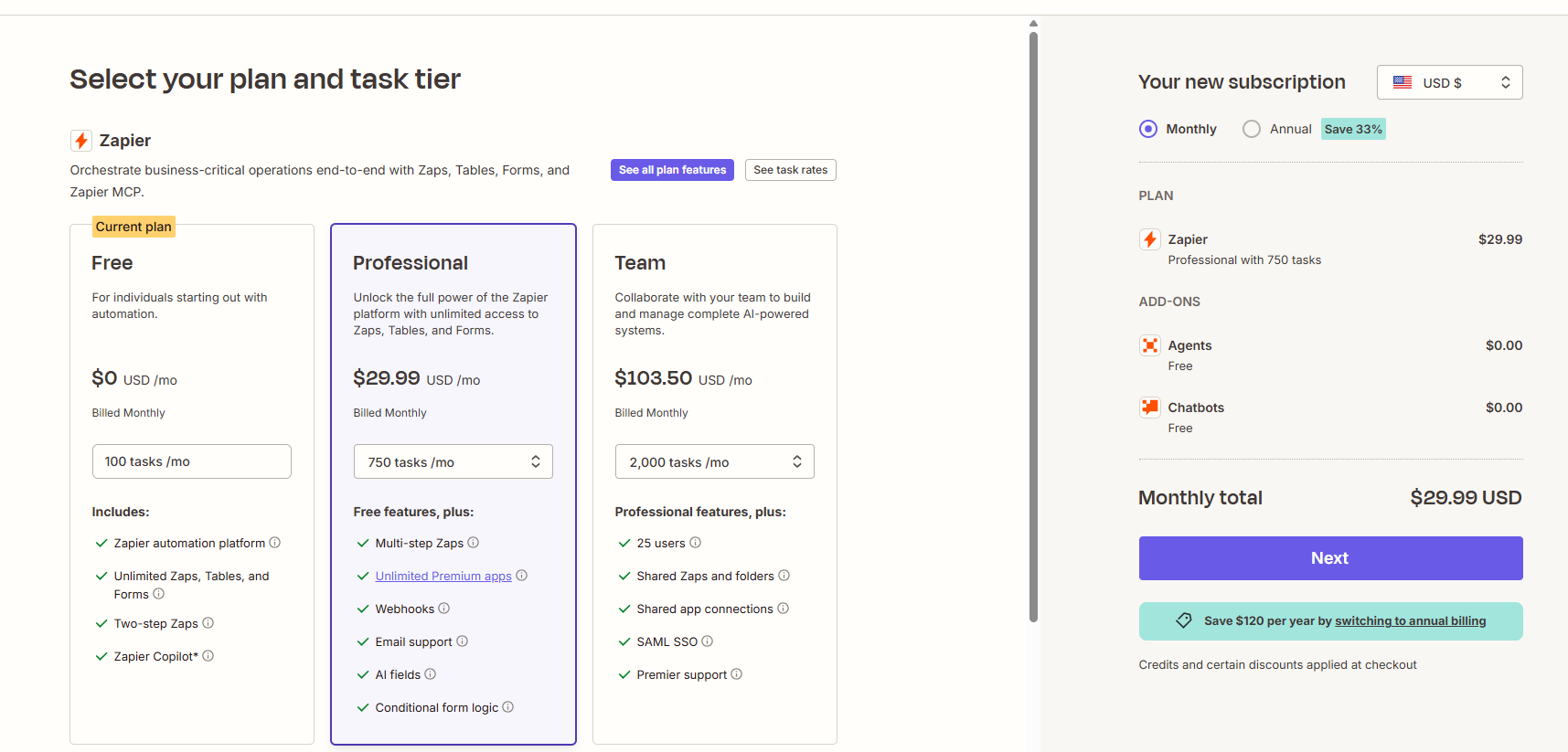Click switching to annual billing link
This screenshot has height=752, width=1568.
coord(1411,621)
